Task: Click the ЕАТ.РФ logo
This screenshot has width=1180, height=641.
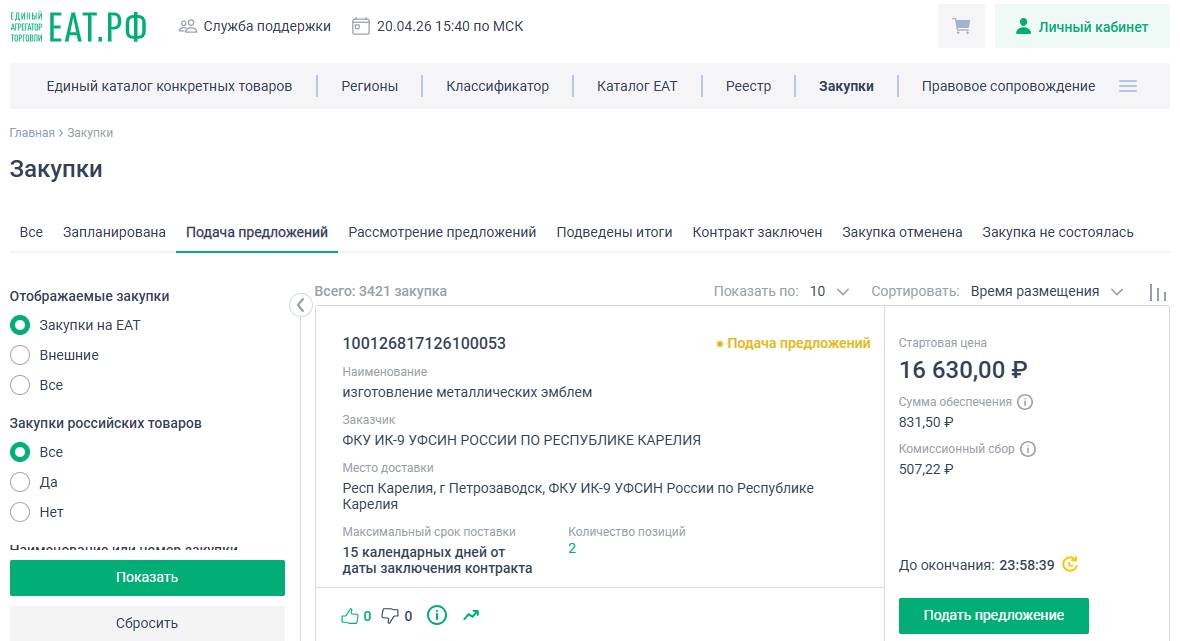Action: pyautogui.click(x=78, y=27)
